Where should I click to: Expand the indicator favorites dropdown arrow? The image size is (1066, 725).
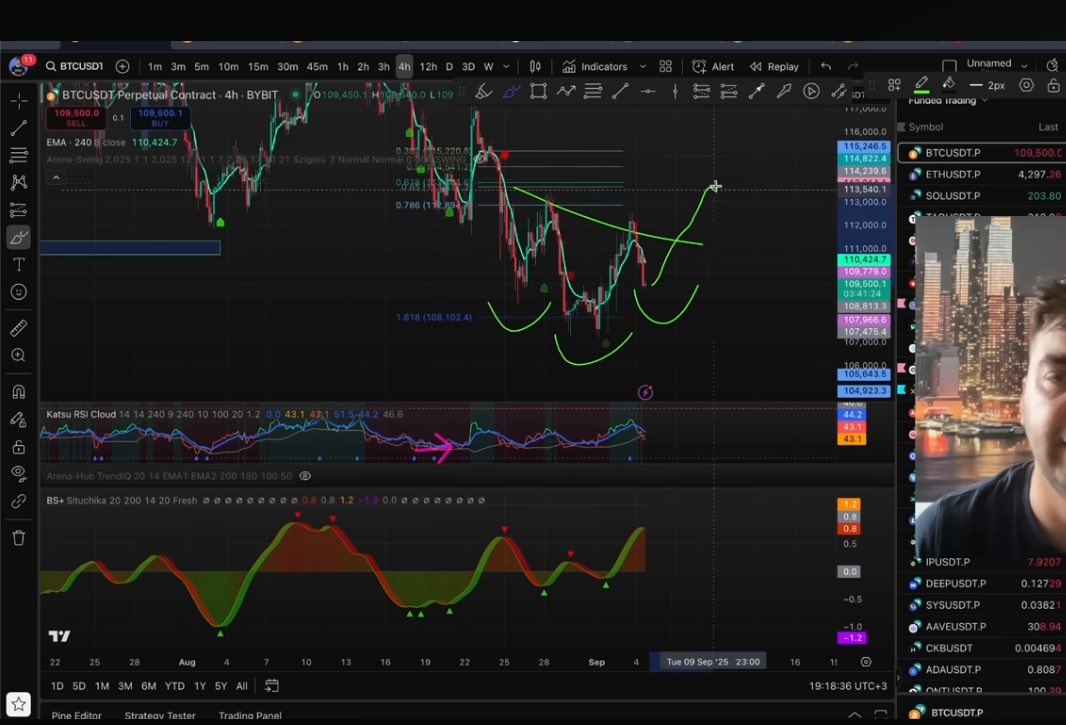(x=642, y=67)
